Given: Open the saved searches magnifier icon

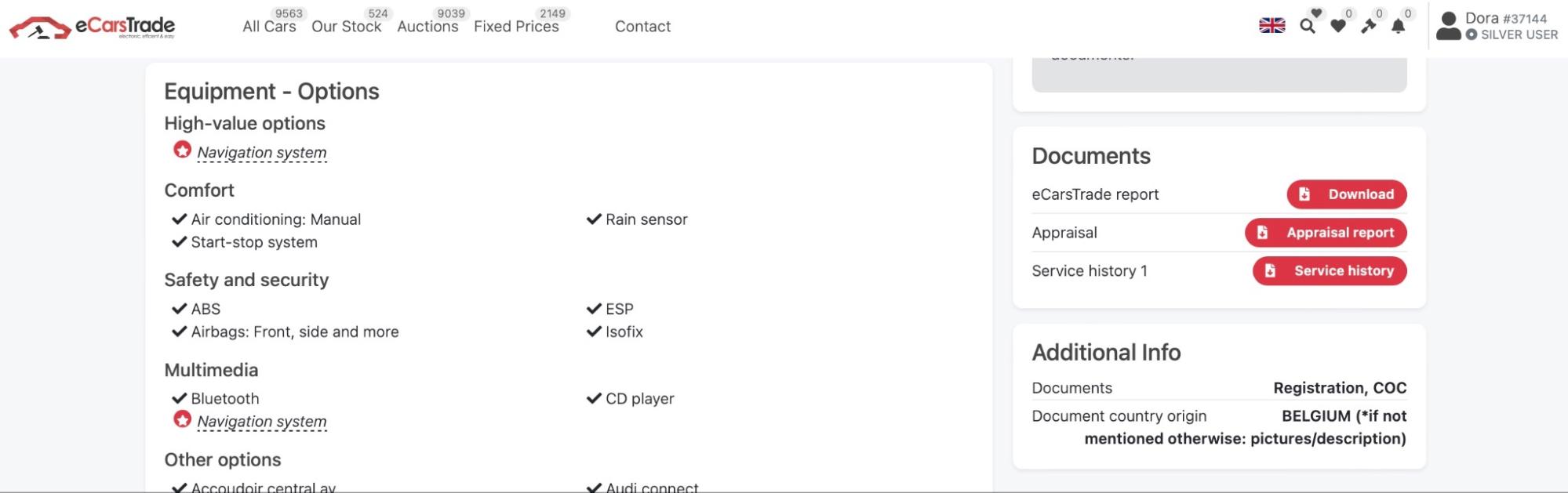Looking at the screenshot, I should point(1308,26).
